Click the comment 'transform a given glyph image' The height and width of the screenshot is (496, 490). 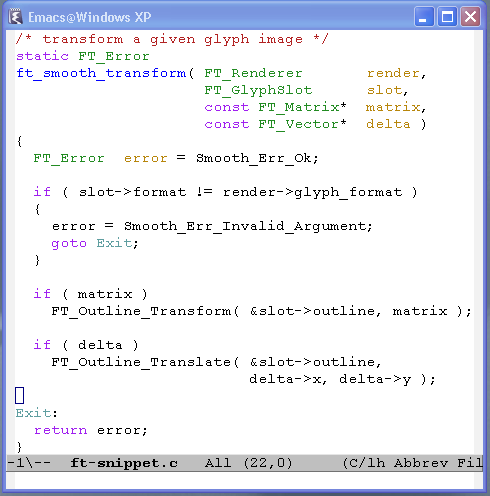point(173,40)
